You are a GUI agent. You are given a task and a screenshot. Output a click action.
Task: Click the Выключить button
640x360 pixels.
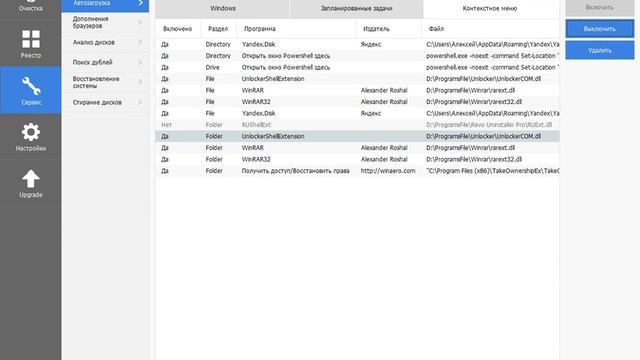click(600, 29)
